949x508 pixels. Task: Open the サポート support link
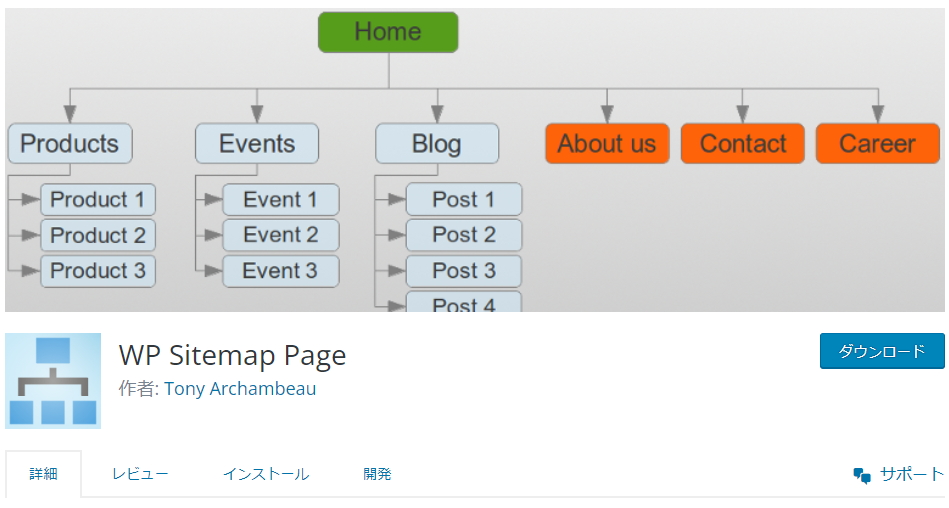coord(911,474)
